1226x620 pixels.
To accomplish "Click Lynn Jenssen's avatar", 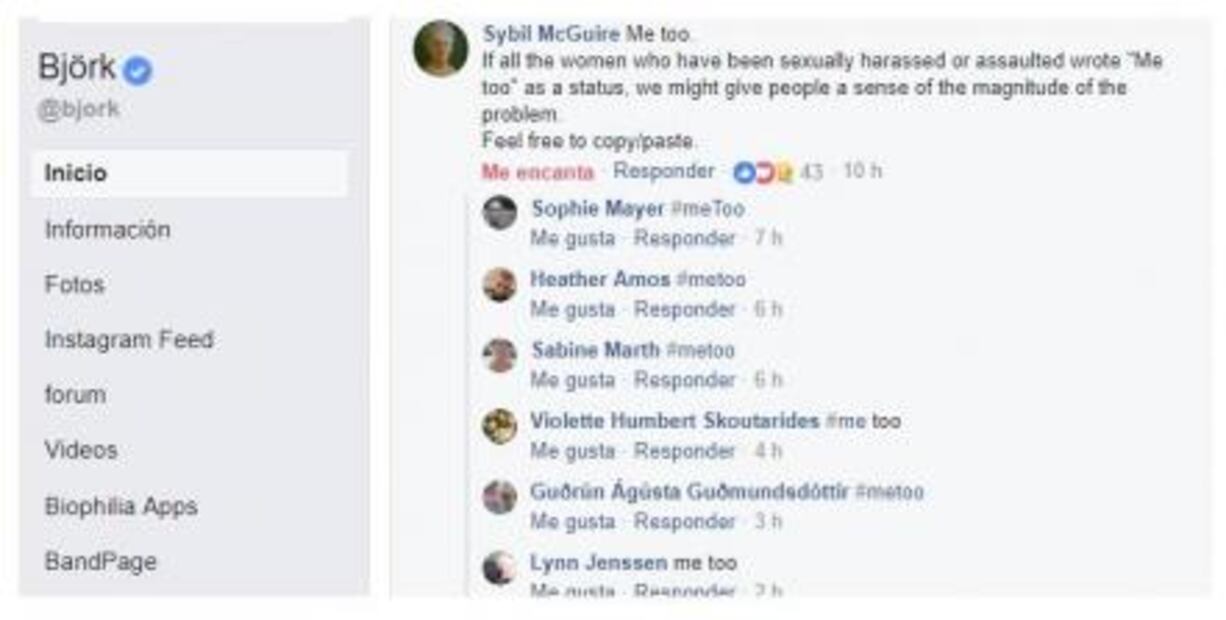I will (x=500, y=568).
